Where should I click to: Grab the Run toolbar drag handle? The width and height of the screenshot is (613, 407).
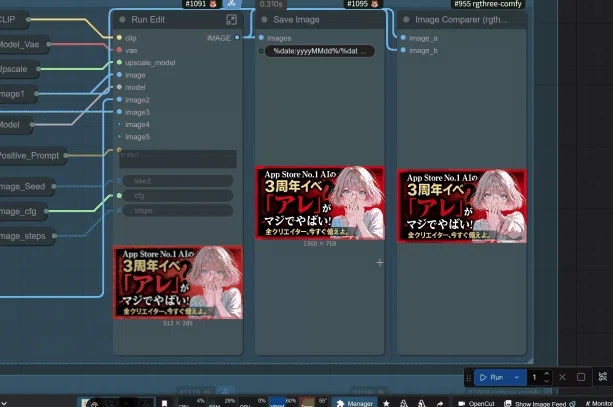(x=468, y=378)
